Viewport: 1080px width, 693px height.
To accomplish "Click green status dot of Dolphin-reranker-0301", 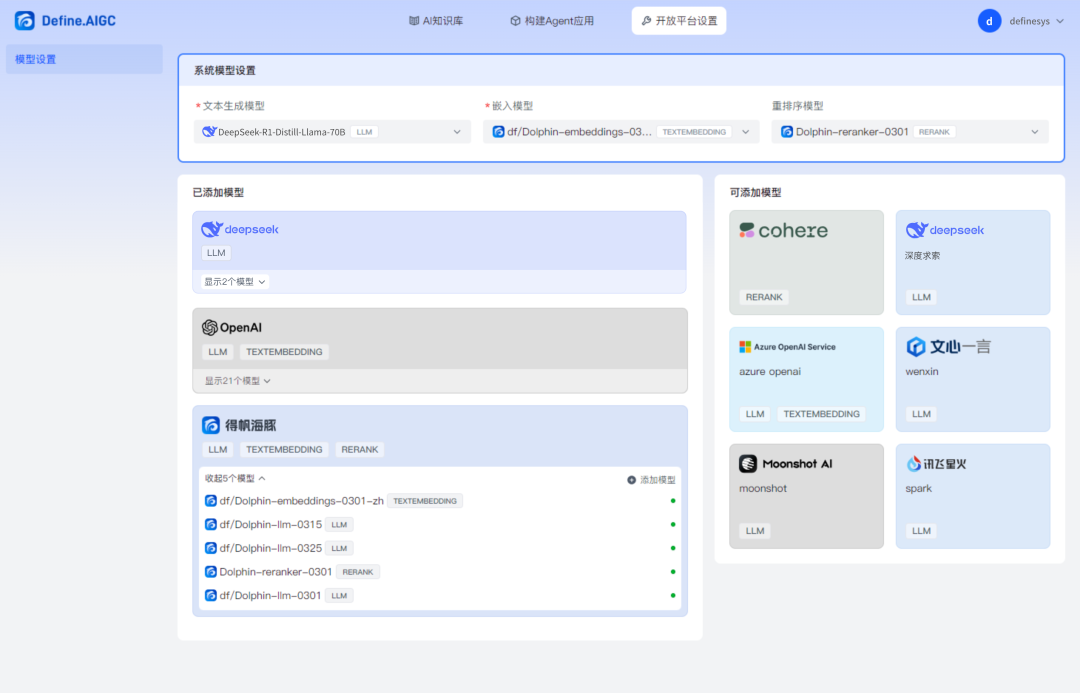I will [673, 572].
